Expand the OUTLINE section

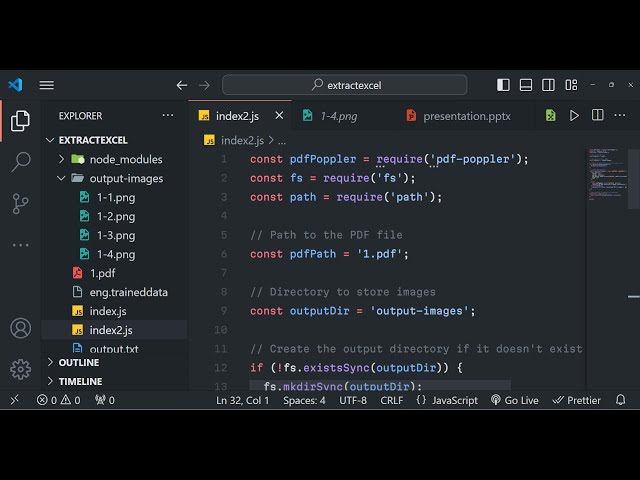(79, 362)
